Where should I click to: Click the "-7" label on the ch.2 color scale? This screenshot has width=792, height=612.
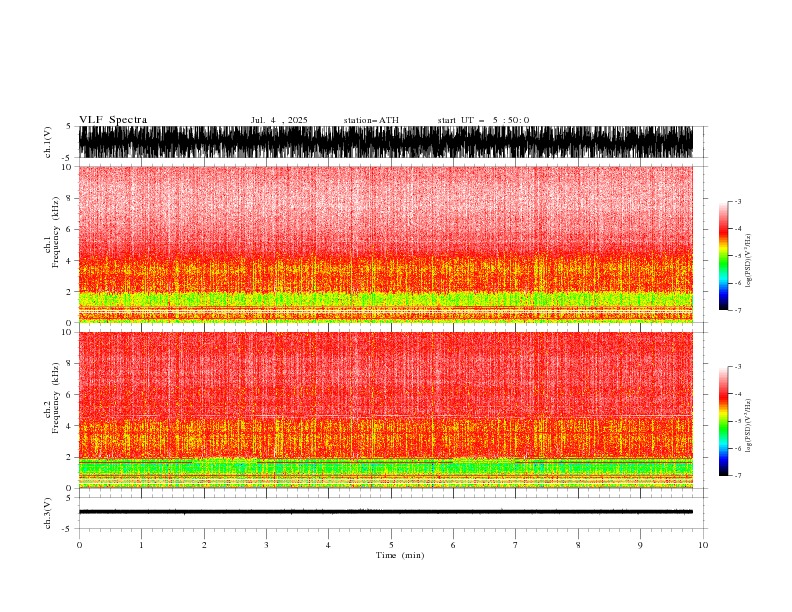tap(737, 476)
